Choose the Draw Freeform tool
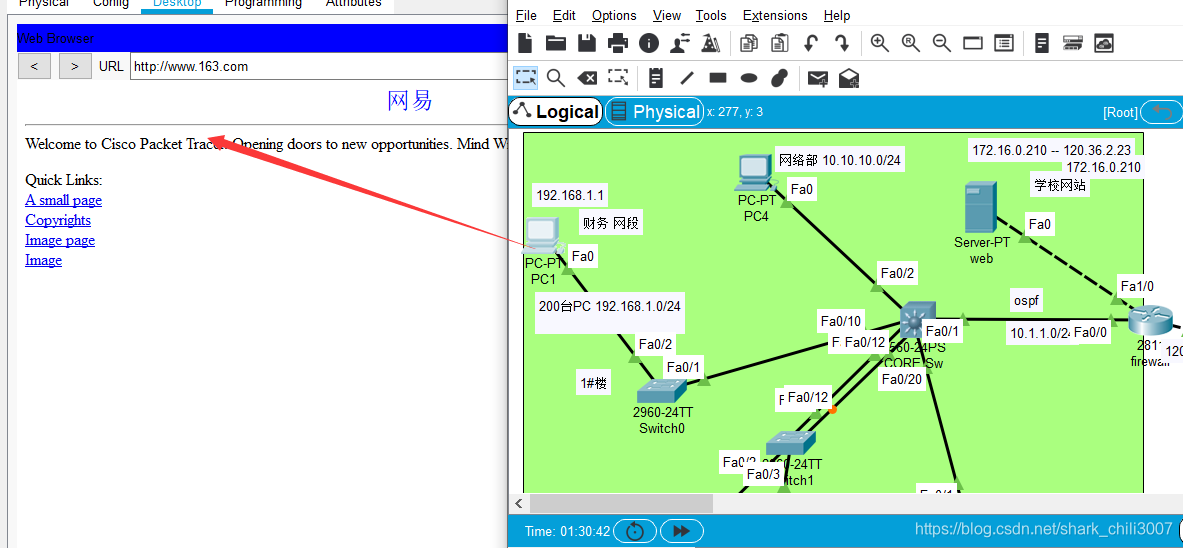The image size is (1183, 548). [779, 77]
